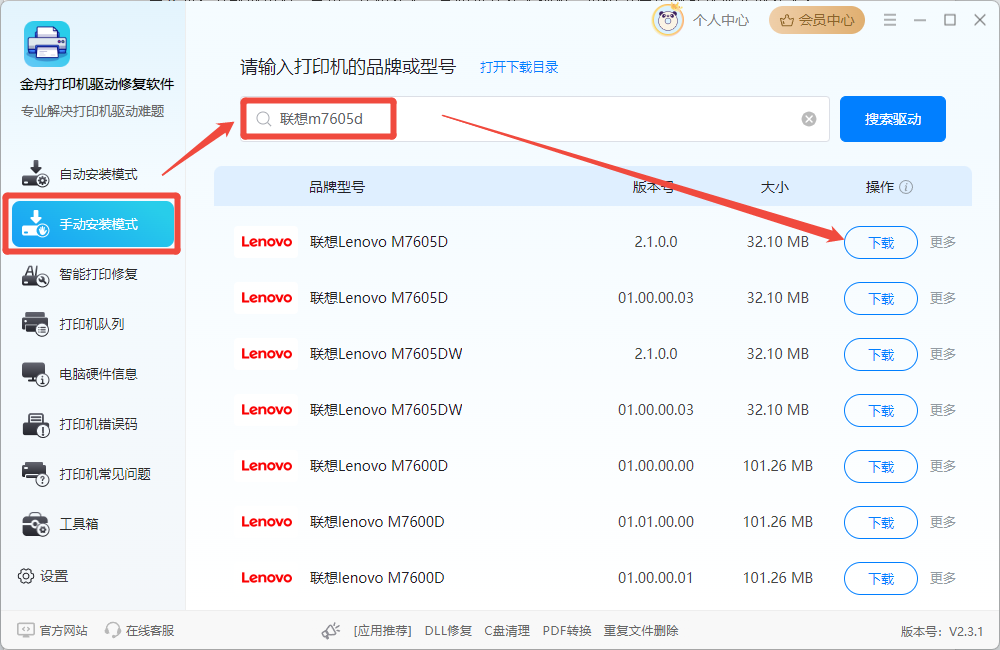The image size is (1000, 650).
Task: Click hardware info monitor icon
Action: [35, 374]
